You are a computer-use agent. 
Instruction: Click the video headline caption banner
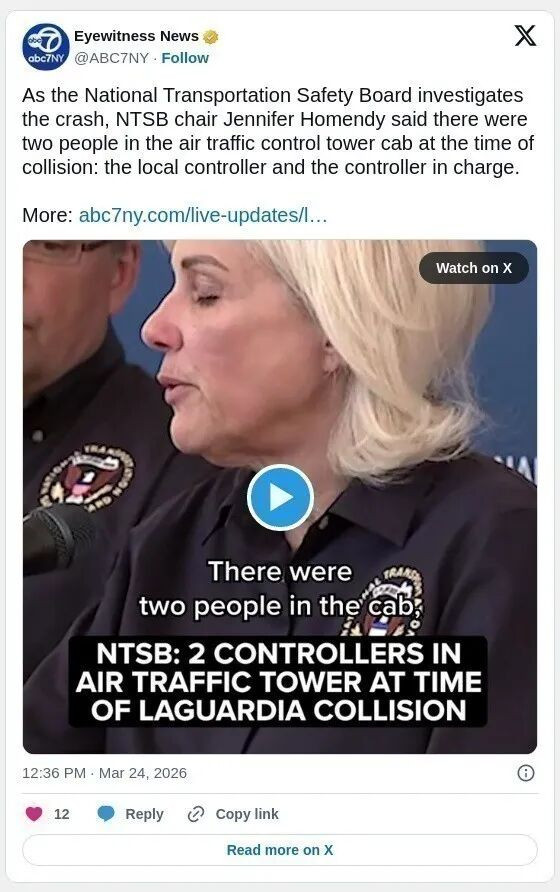pos(278,682)
